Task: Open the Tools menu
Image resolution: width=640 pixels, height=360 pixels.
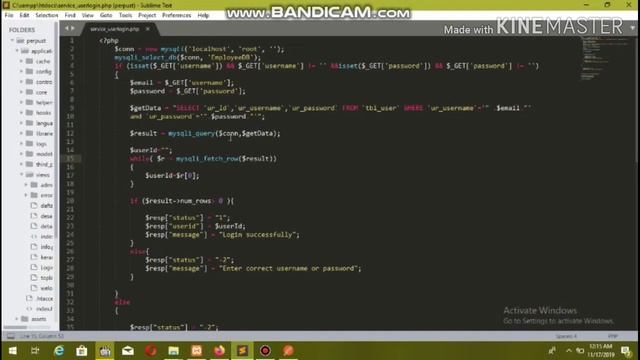Action: click(125, 15)
